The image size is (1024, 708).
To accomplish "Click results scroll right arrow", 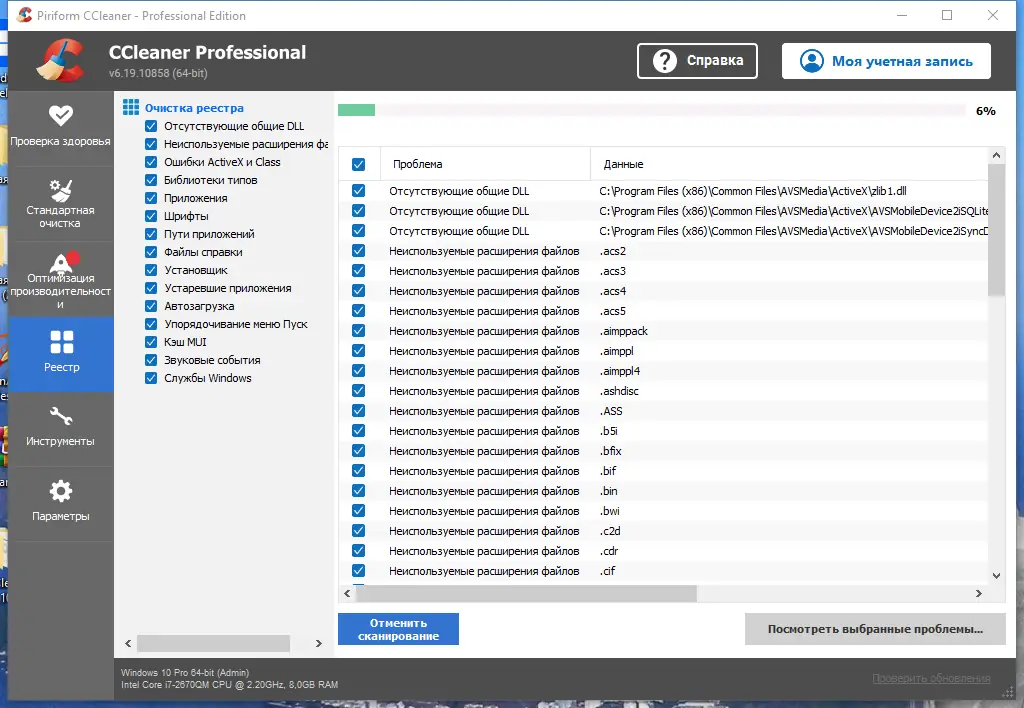I will [x=978, y=593].
